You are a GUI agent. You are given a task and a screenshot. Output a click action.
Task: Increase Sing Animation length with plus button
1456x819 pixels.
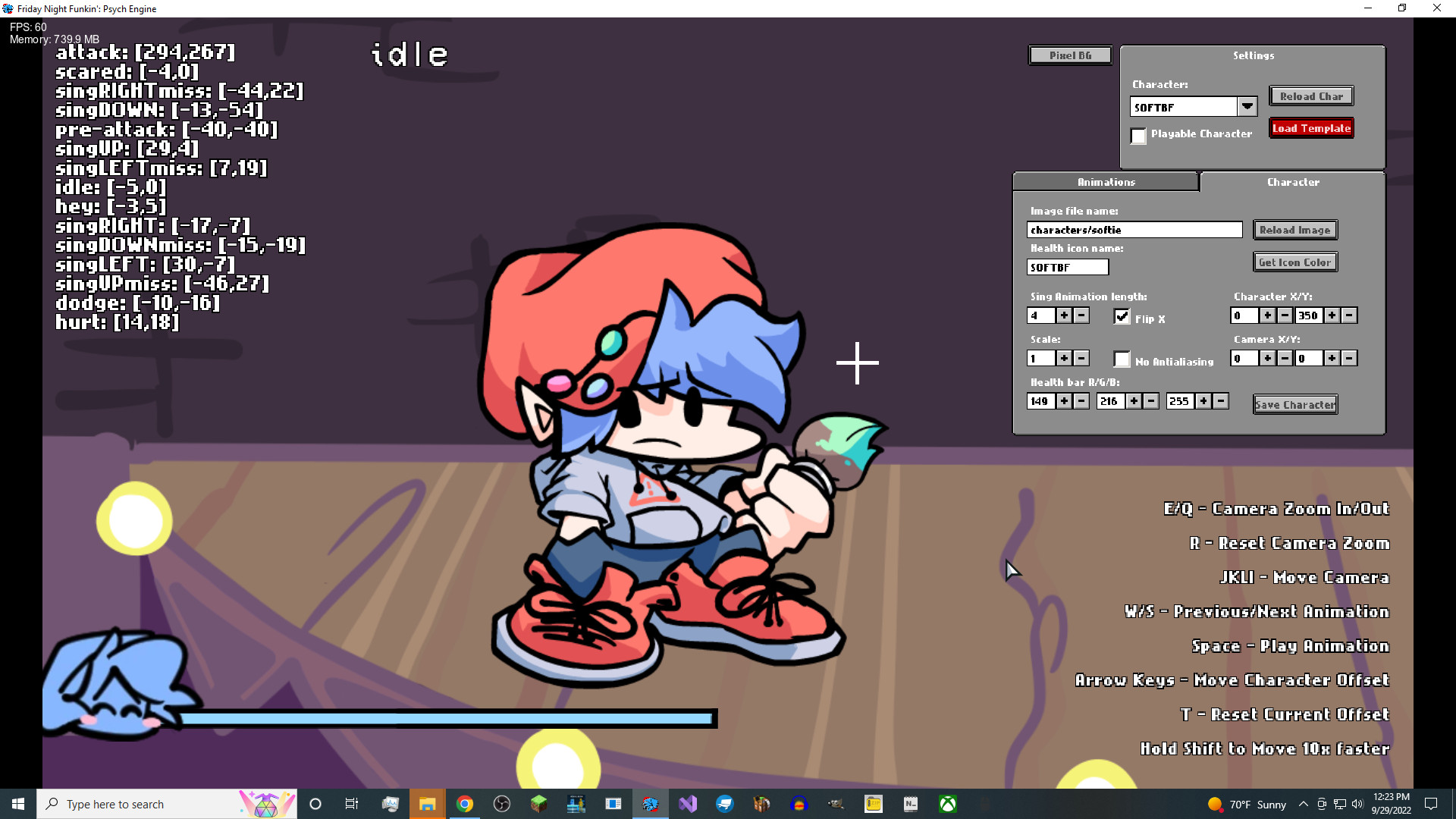[x=1064, y=316]
